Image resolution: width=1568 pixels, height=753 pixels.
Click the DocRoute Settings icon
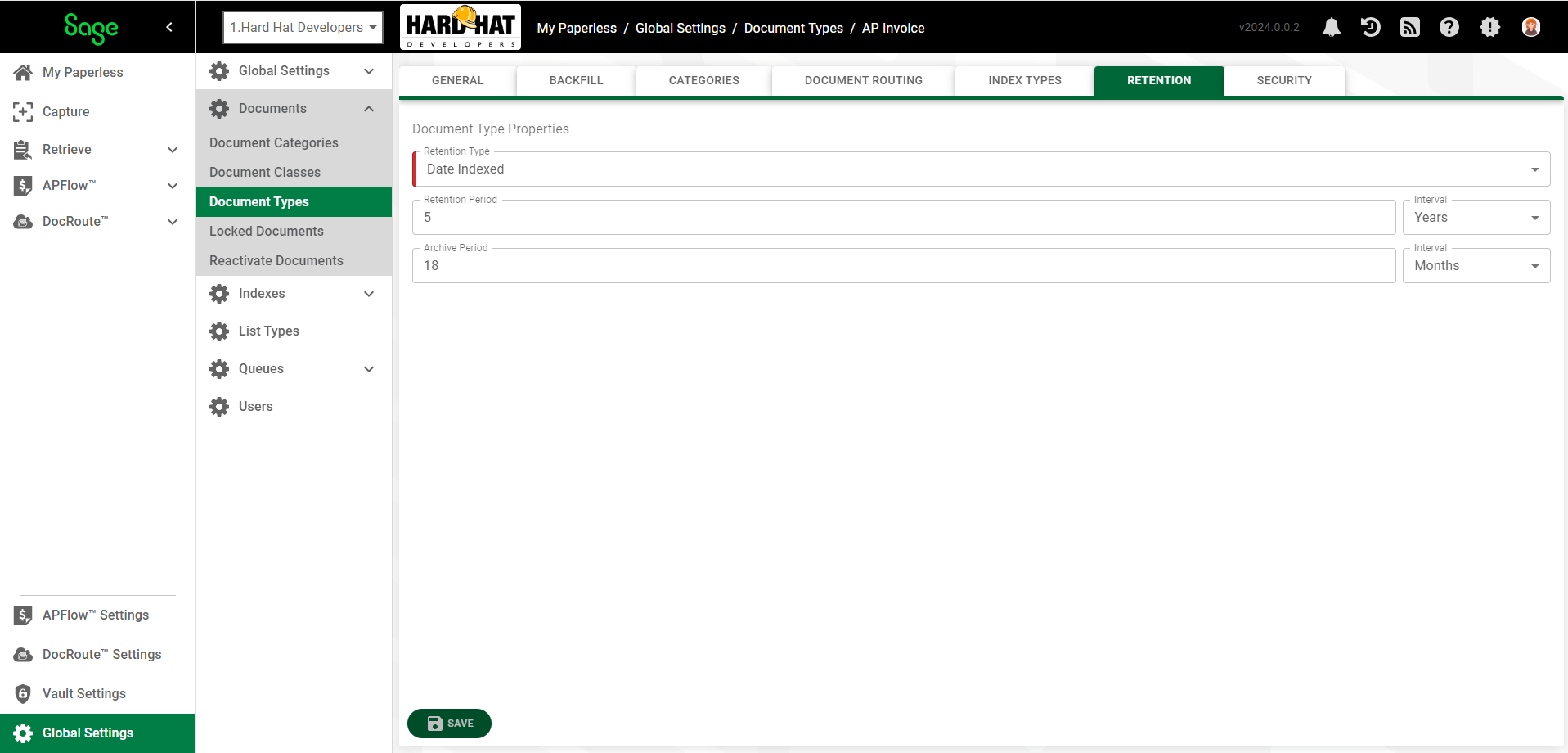coord(23,654)
